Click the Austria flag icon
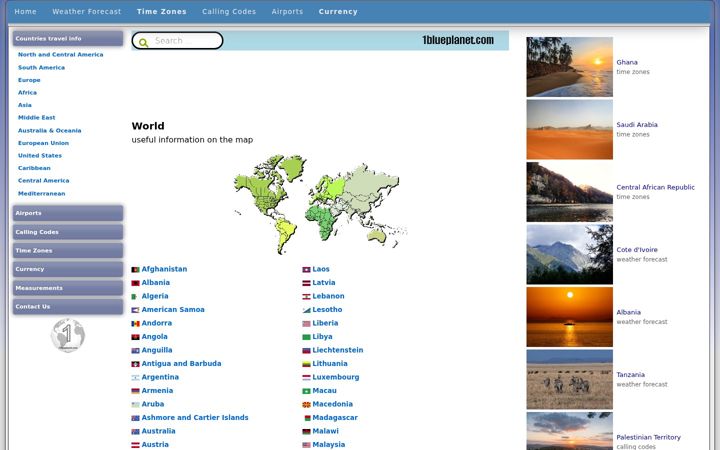The image size is (720, 450). point(135,445)
